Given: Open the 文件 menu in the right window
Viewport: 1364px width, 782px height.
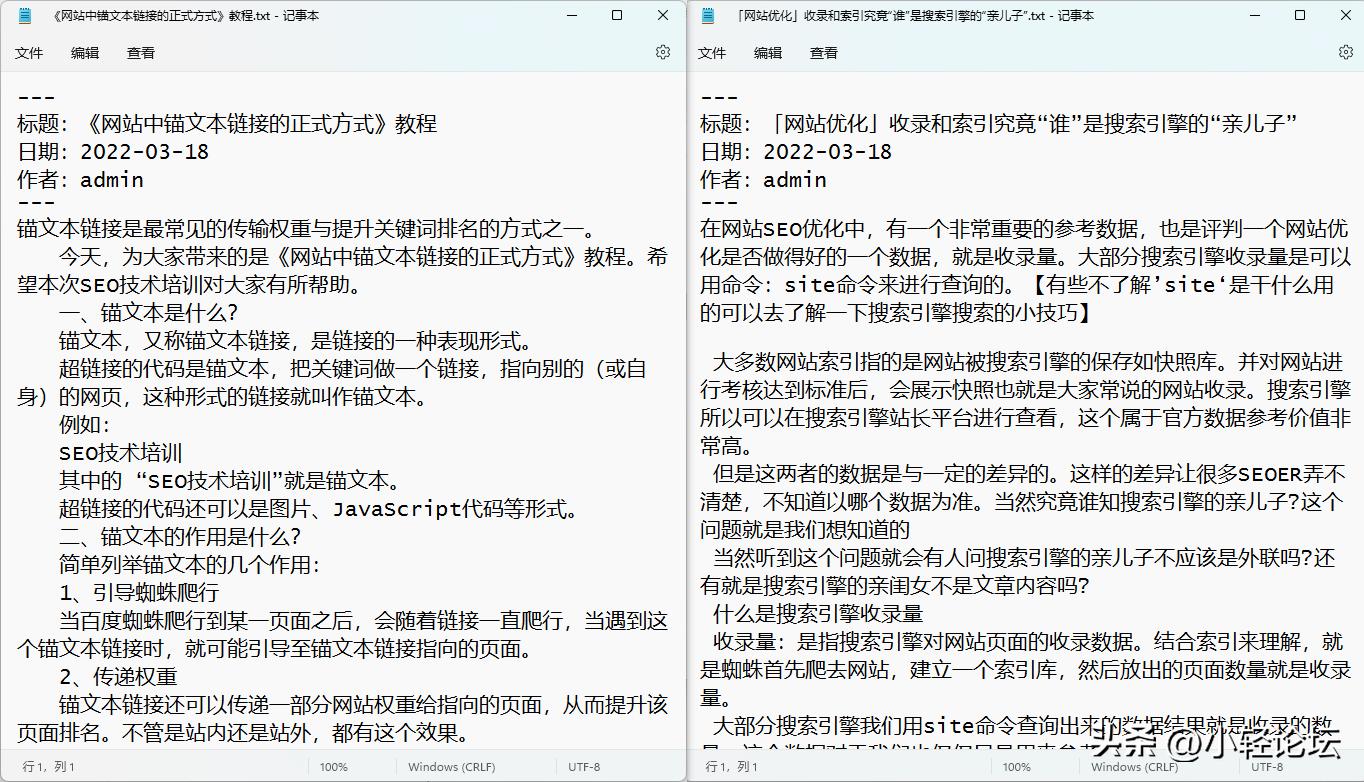Looking at the screenshot, I should (712, 52).
